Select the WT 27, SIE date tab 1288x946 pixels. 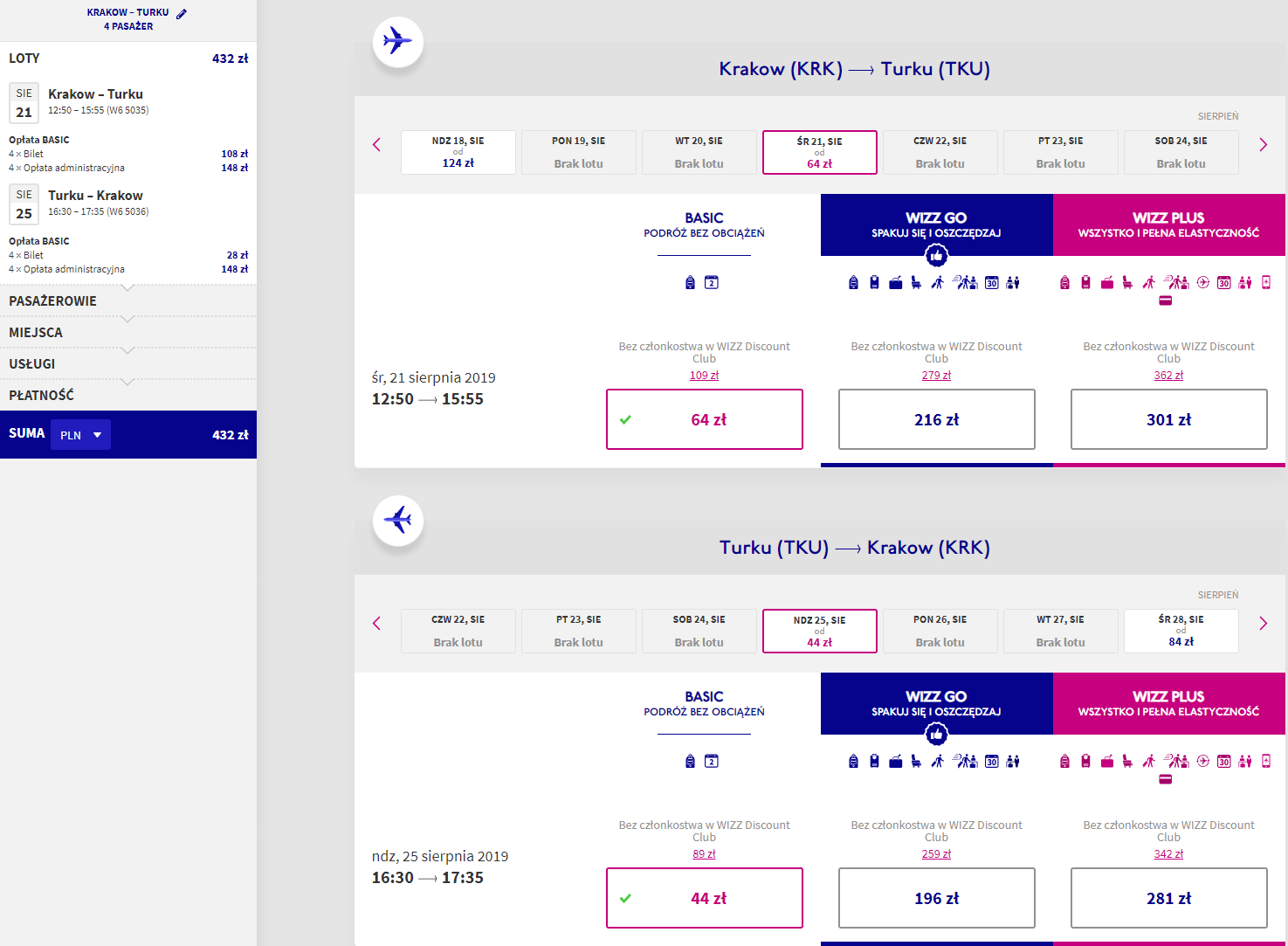tap(1061, 632)
